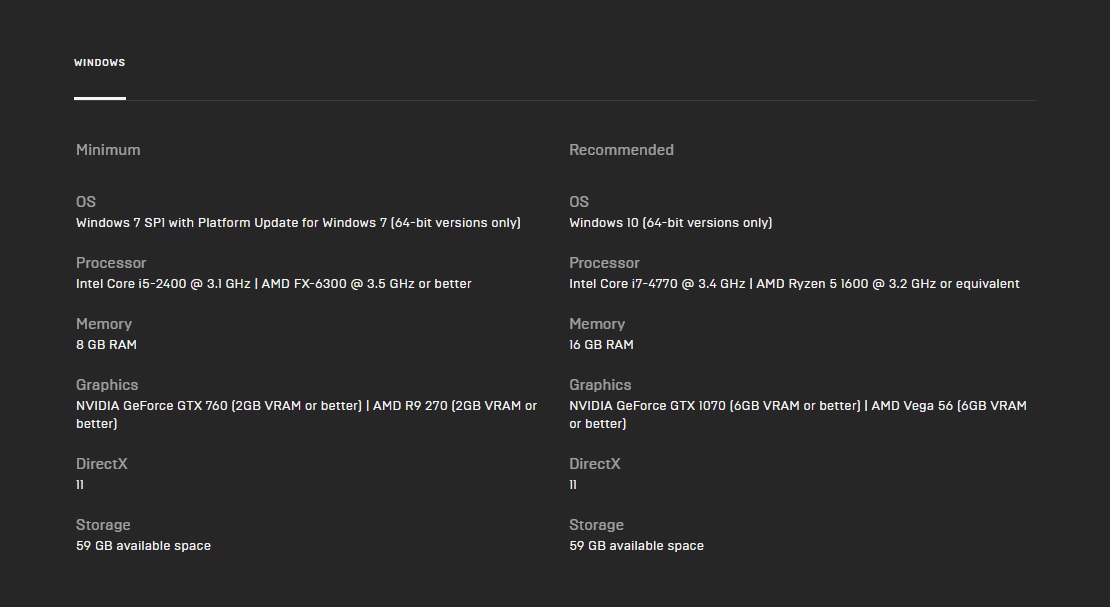Click the Storage label under Minimum
This screenshot has width=1110, height=607.
point(103,525)
